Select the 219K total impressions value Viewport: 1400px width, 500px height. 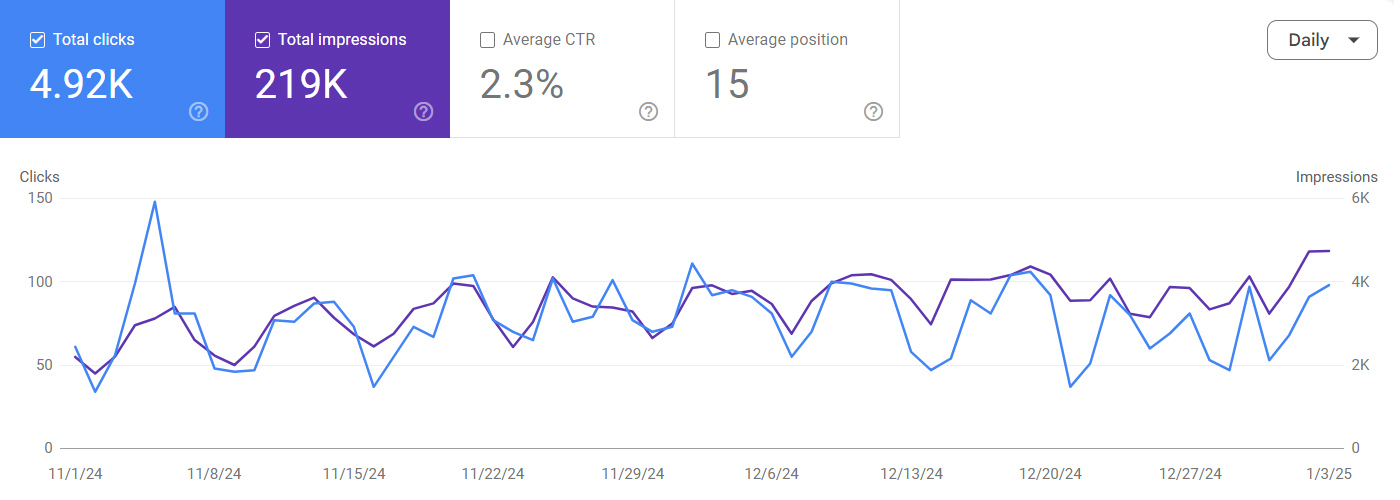301,85
